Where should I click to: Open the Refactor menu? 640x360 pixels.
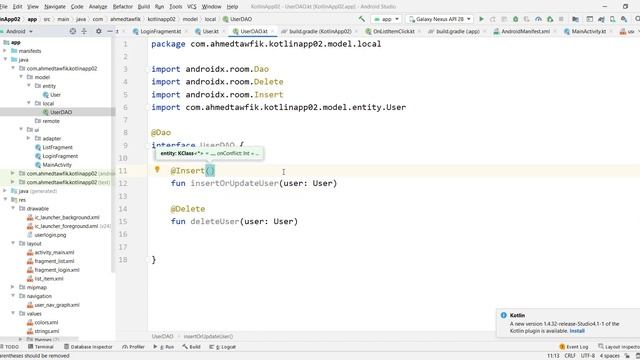[x=122, y=7]
